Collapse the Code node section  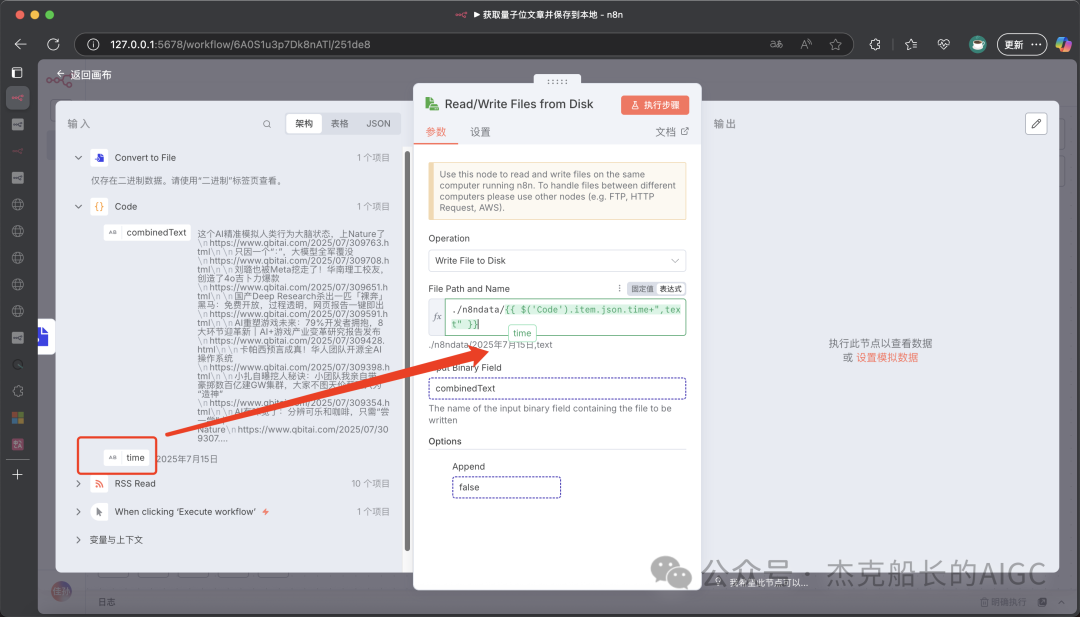[78, 207]
